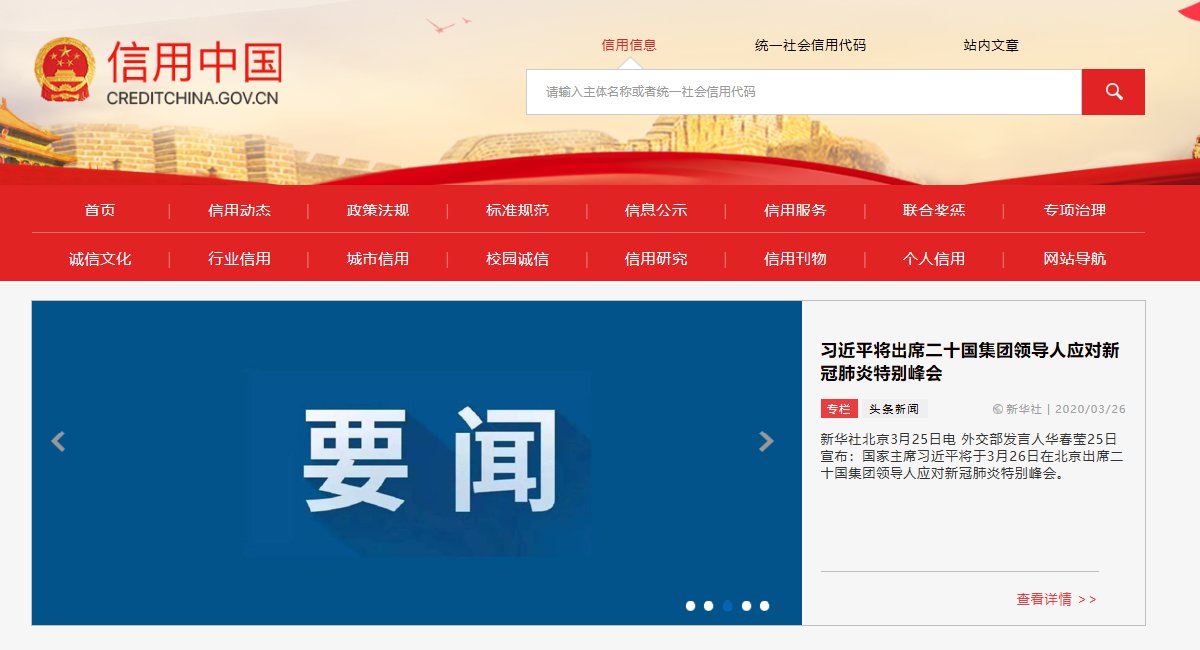The image size is (1200, 650).
Task: Select the first carousel dot
Action: [x=690, y=606]
